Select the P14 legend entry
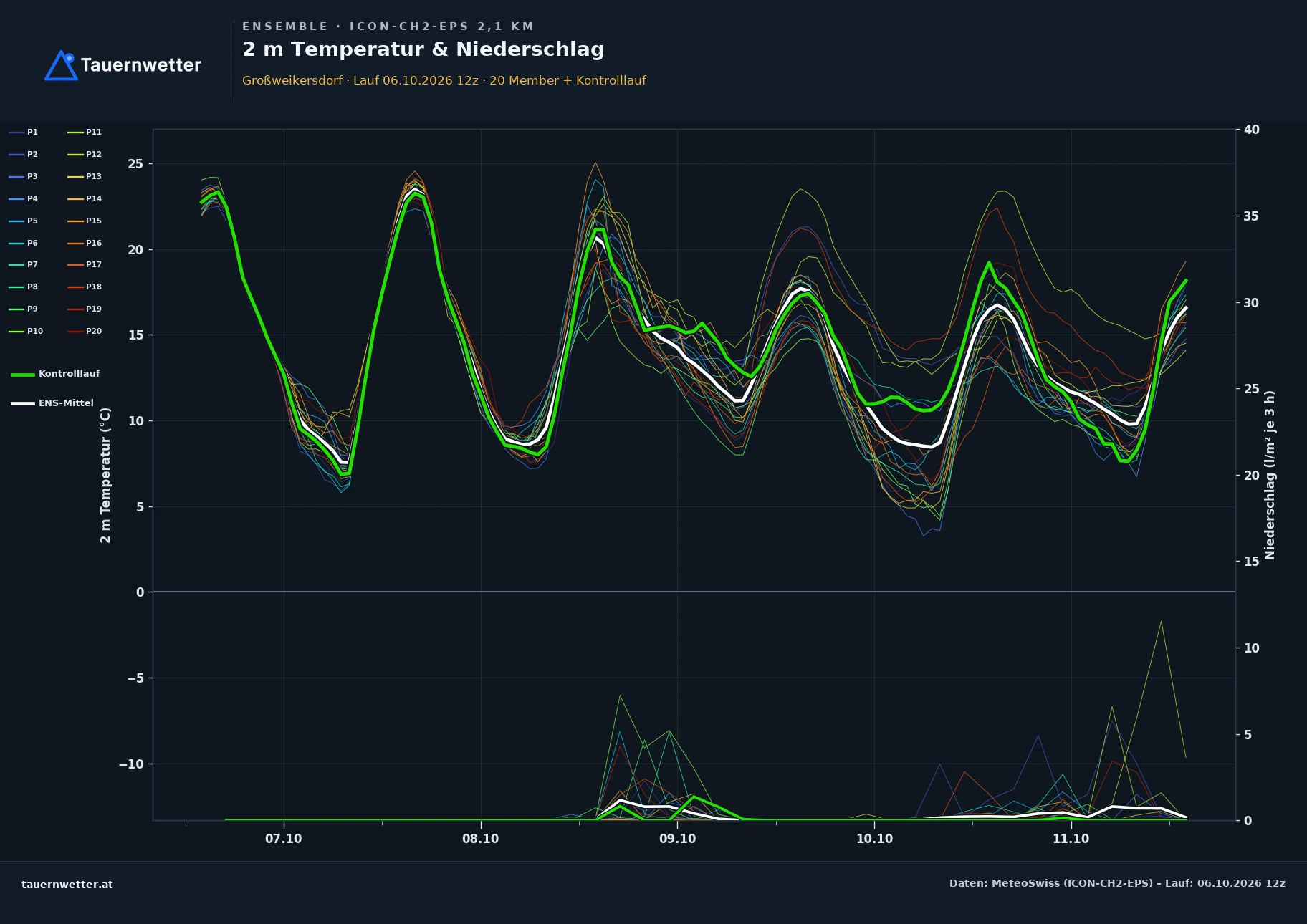1307x924 pixels. [85, 198]
